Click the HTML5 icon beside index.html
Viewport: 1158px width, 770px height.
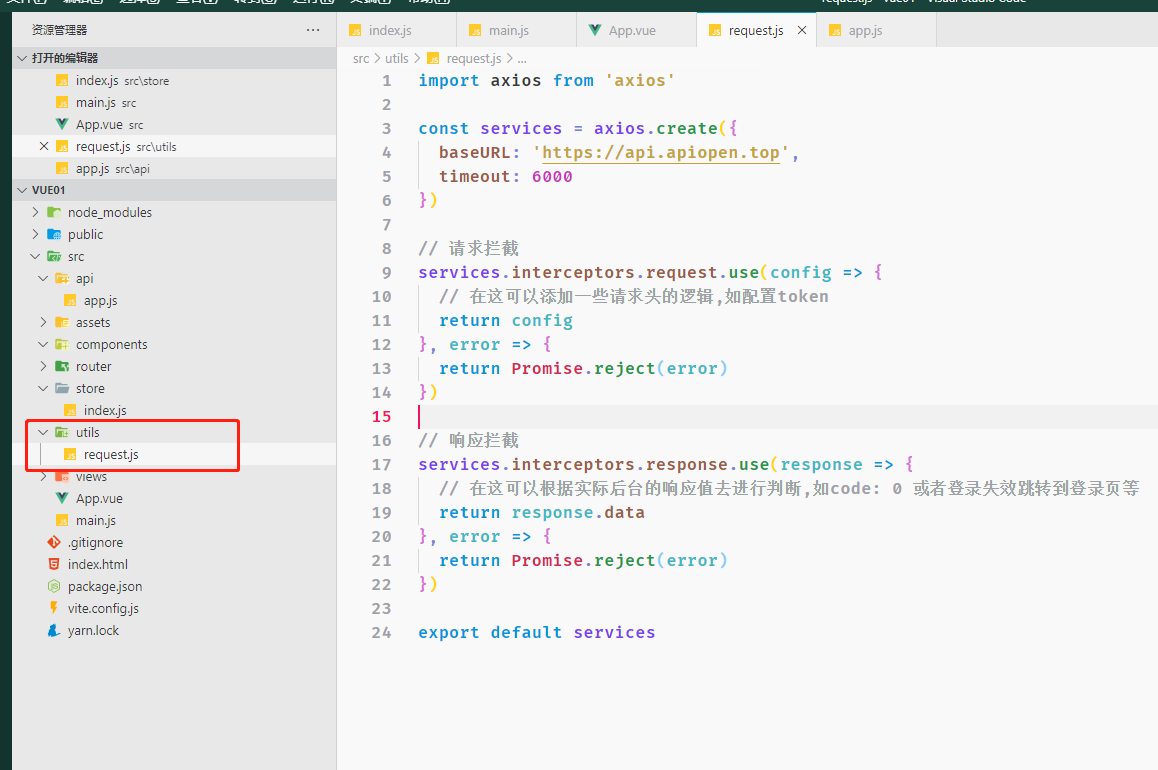pos(54,565)
